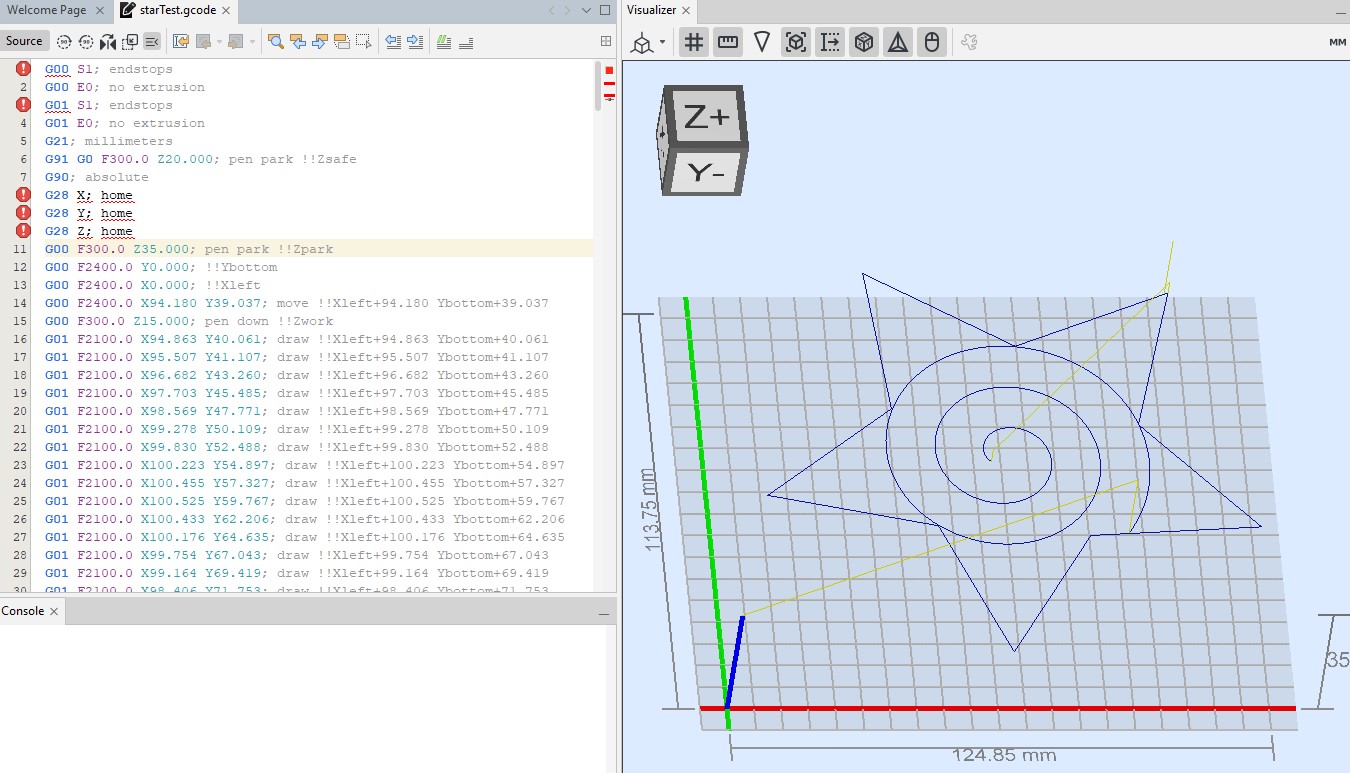The height and width of the screenshot is (773, 1350).
Task: Click the zoom-to-fit cube icon
Action: [795, 42]
